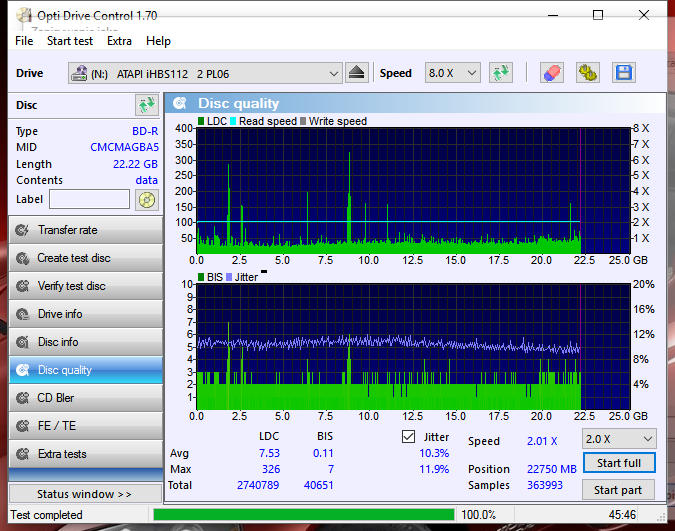The height and width of the screenshot is (531, 675).
Task: Click the LDC total value 2740789
Action: tap(258, 485)
